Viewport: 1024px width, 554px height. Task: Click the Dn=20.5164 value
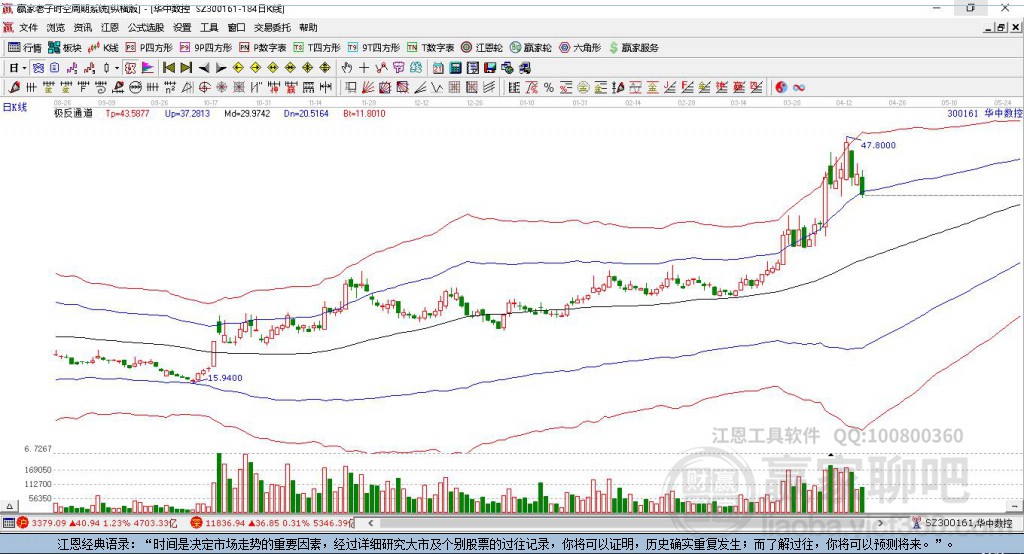[x=306, y=113]
